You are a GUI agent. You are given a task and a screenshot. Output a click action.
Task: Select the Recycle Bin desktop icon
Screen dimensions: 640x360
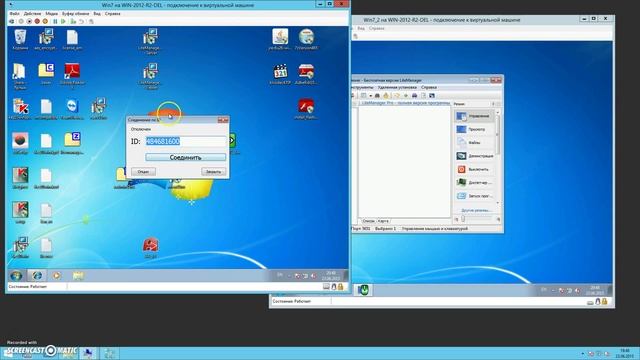[20, 40]
